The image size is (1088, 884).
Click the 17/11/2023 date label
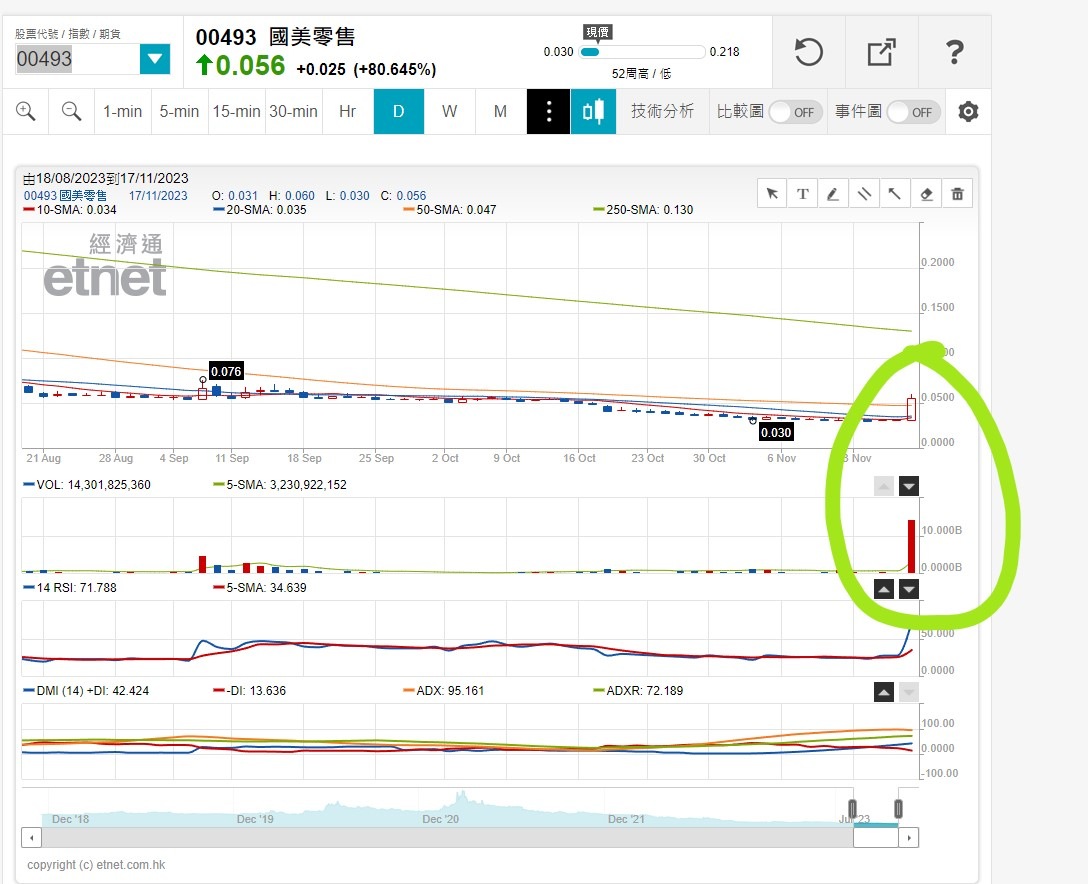click(x=158, y=196)
